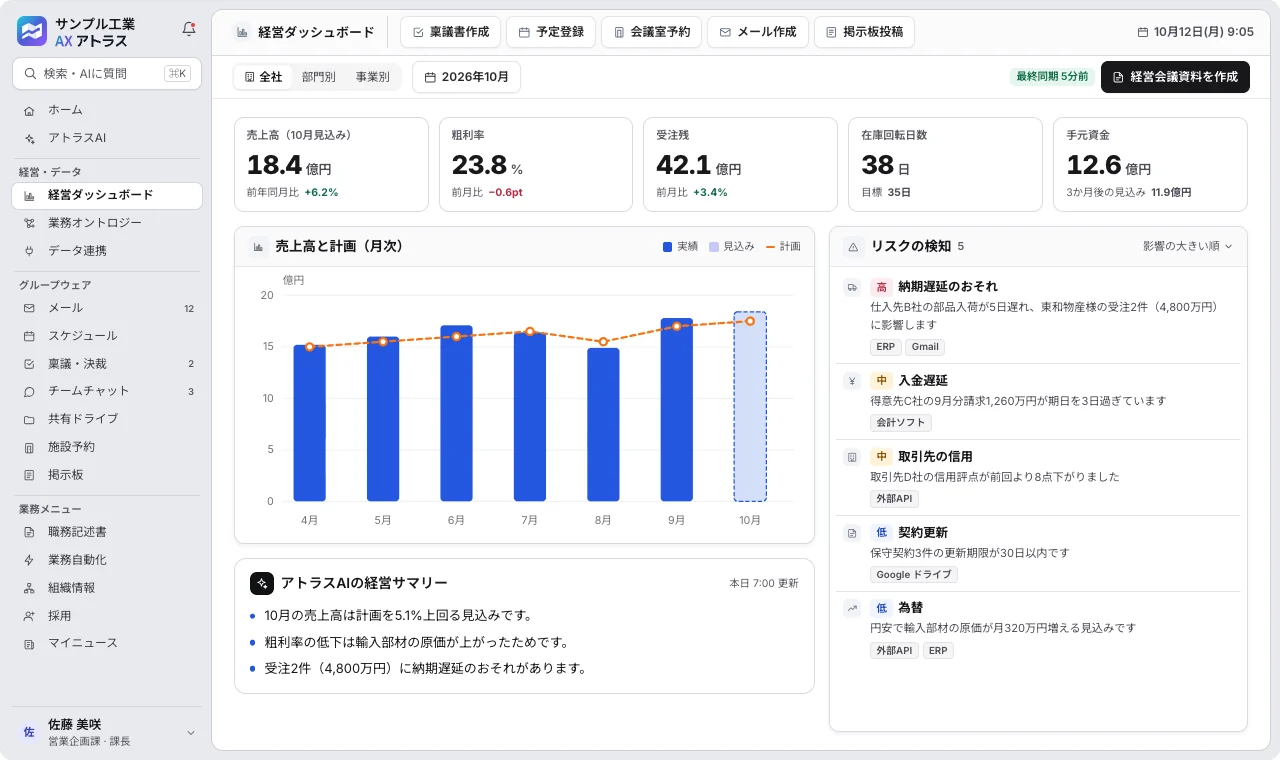Click the 掲示板 icon in sidebar
Viewport: 1280px width, 761px height.
point(29,475)
